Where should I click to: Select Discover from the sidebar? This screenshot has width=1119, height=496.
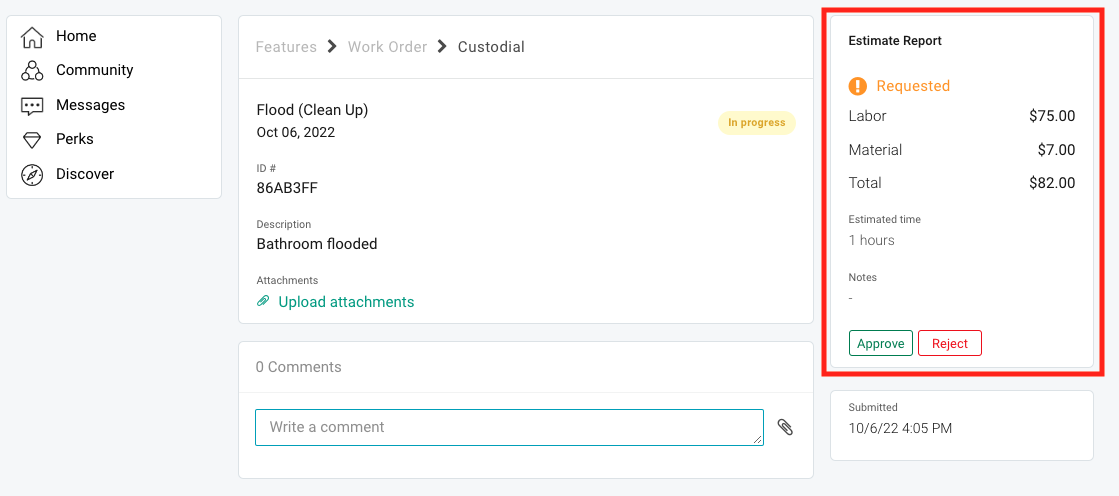pyautogui.click(x=85, y=174)
